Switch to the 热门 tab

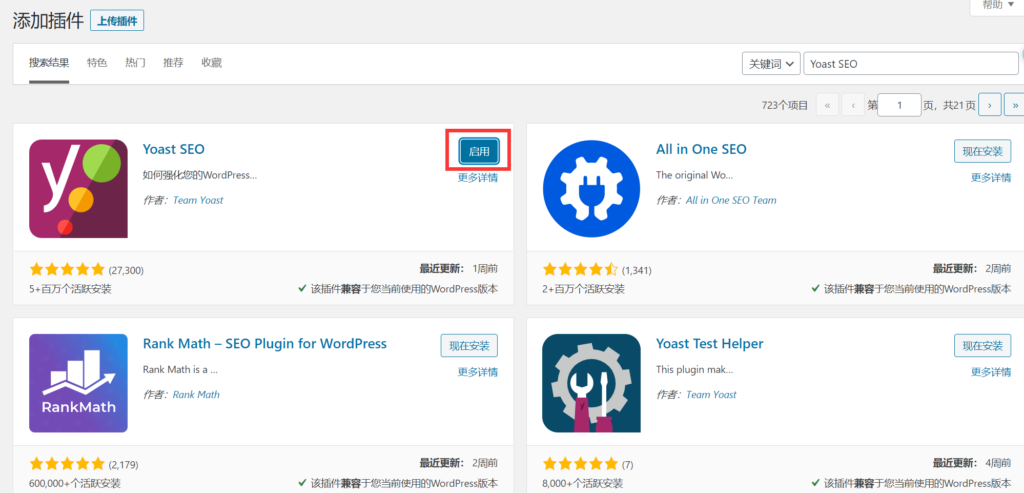[x=135, y=63]
